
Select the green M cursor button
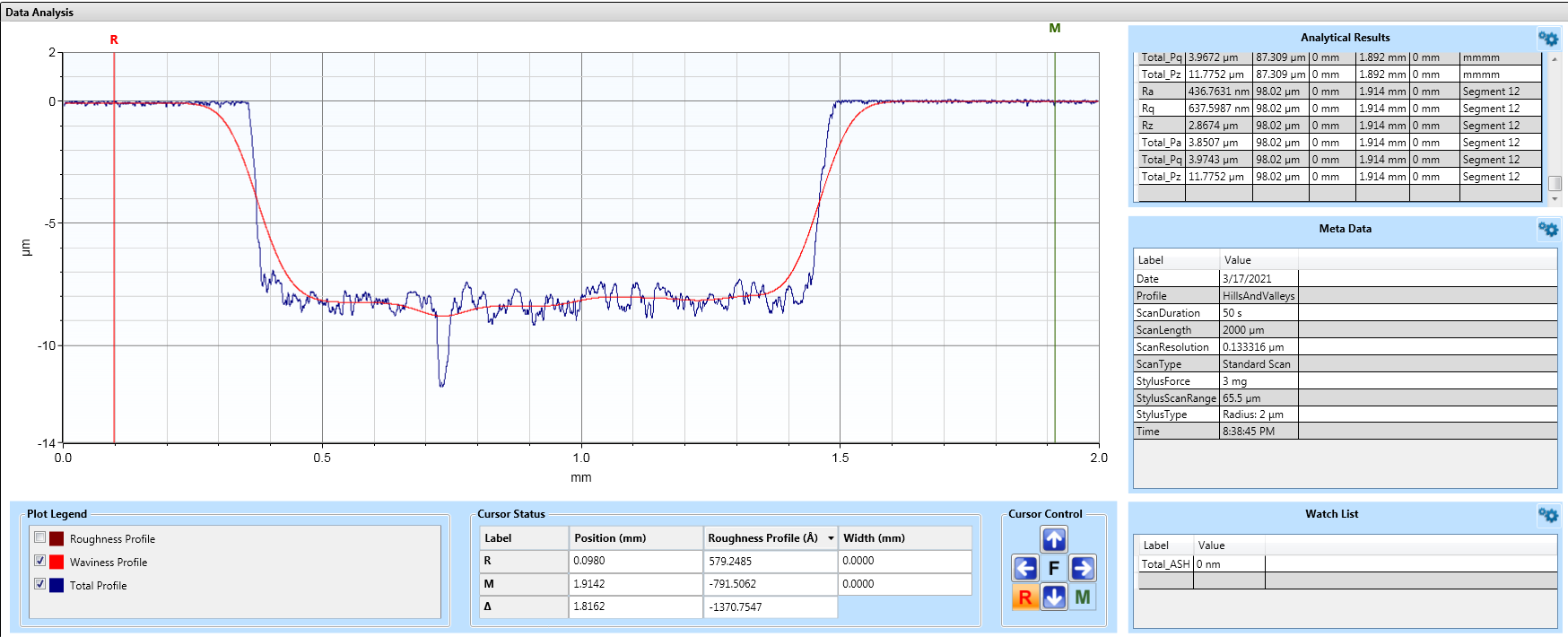pos(1083,597)
